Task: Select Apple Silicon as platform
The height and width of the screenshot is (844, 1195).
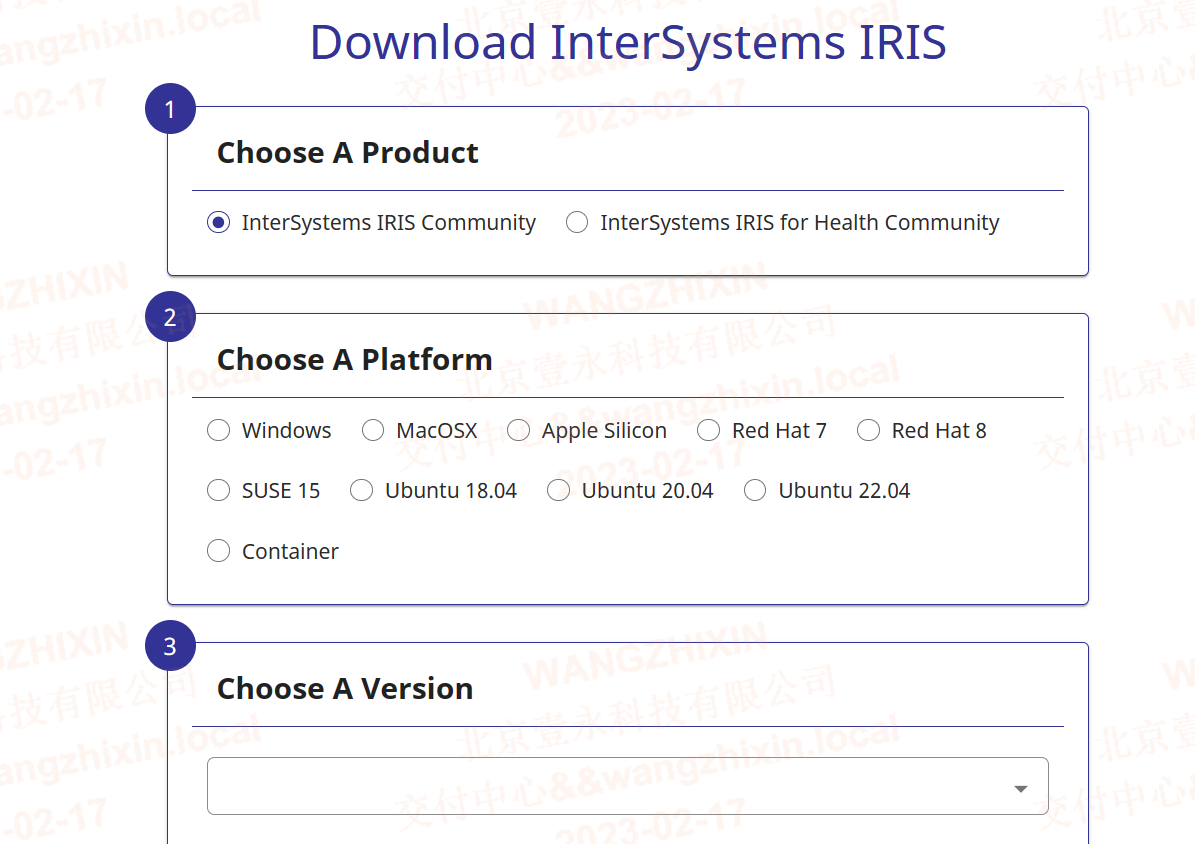Action: click(519, 431)
